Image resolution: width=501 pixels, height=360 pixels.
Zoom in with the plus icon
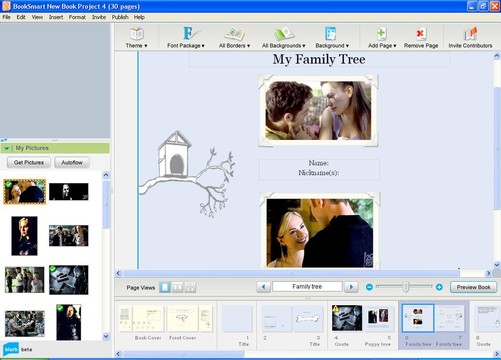(x=439, y=287)
